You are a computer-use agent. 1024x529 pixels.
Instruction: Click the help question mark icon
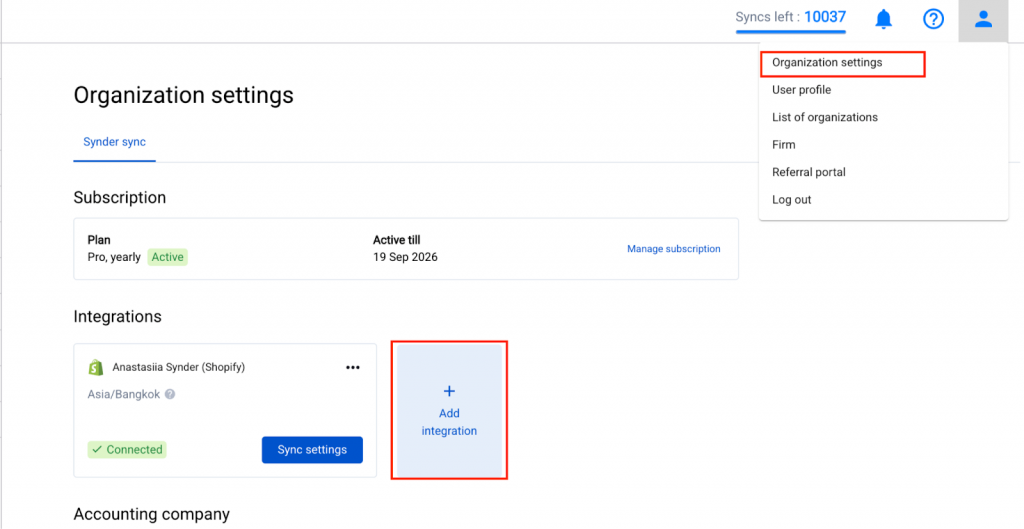(x=933, y=19)
